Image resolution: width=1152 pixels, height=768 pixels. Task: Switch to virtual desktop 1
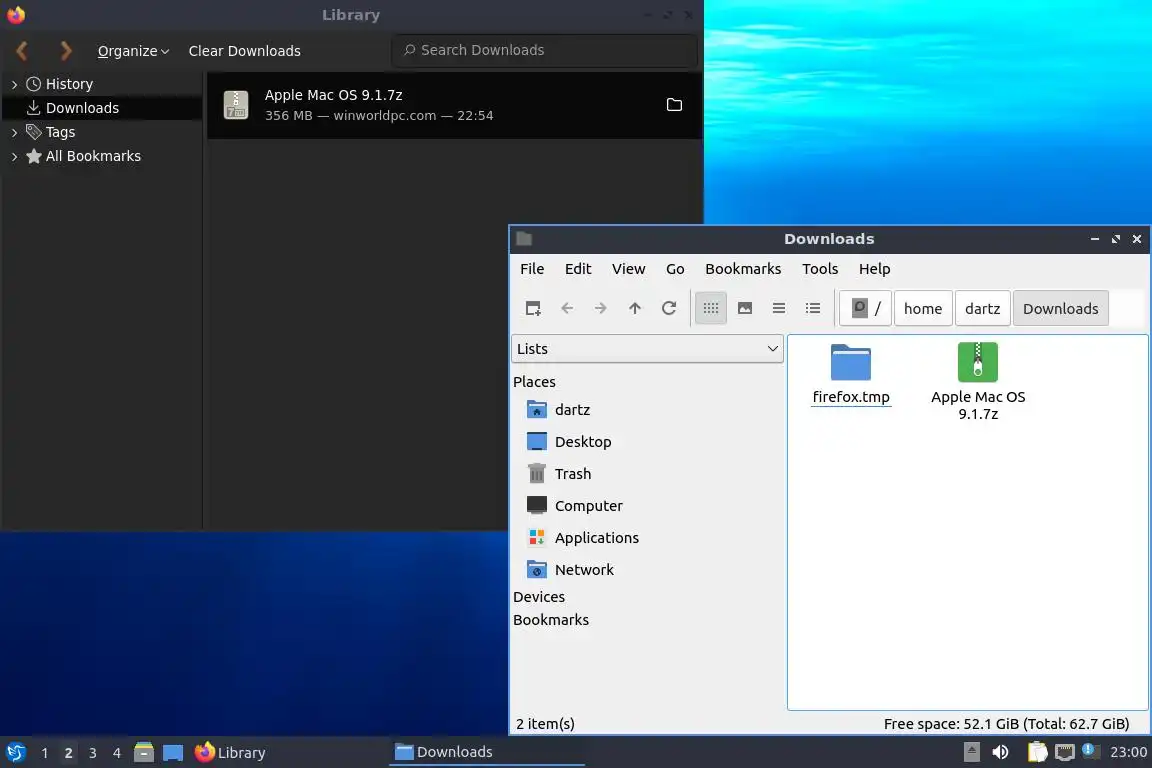pyautogui.click(x=44, y=753)
